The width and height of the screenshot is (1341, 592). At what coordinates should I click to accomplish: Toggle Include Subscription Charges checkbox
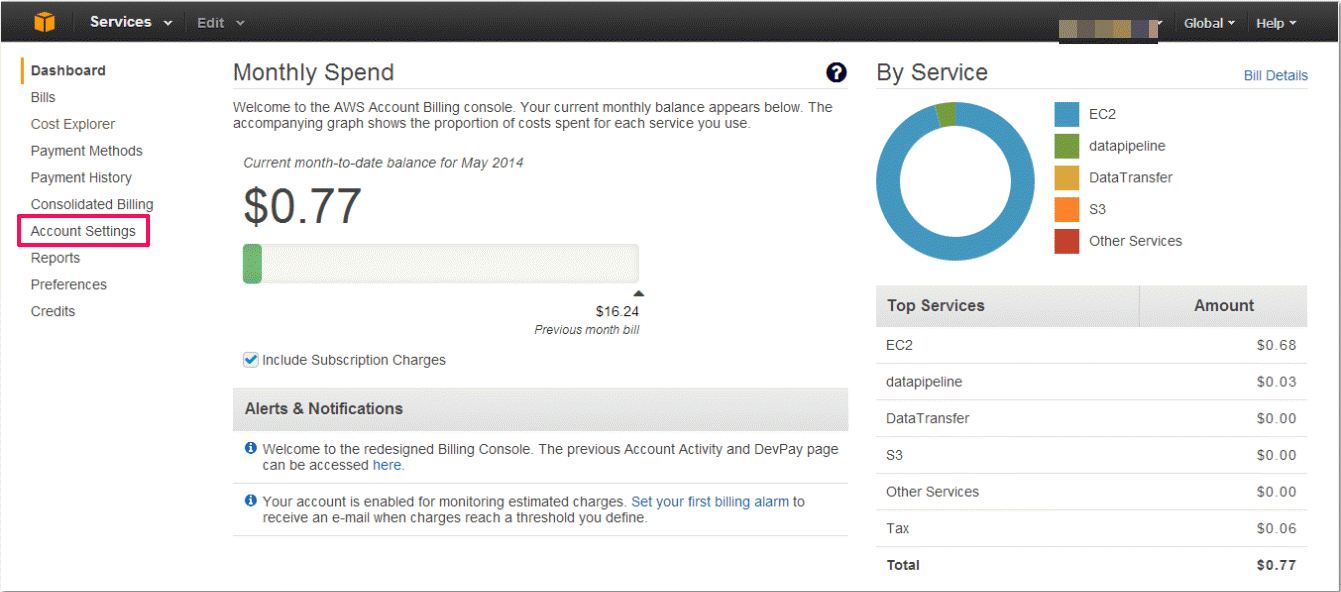251,359
